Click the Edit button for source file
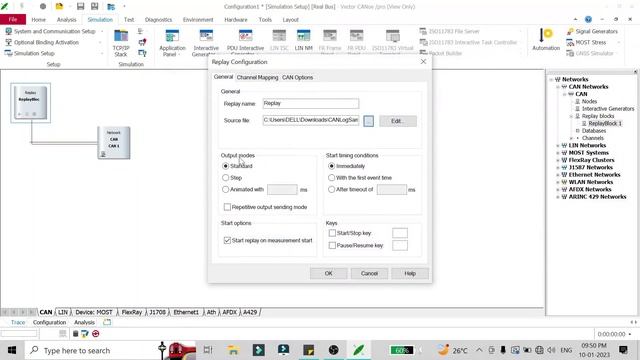The height and width of the screenshot is (360, 640). 398,121
